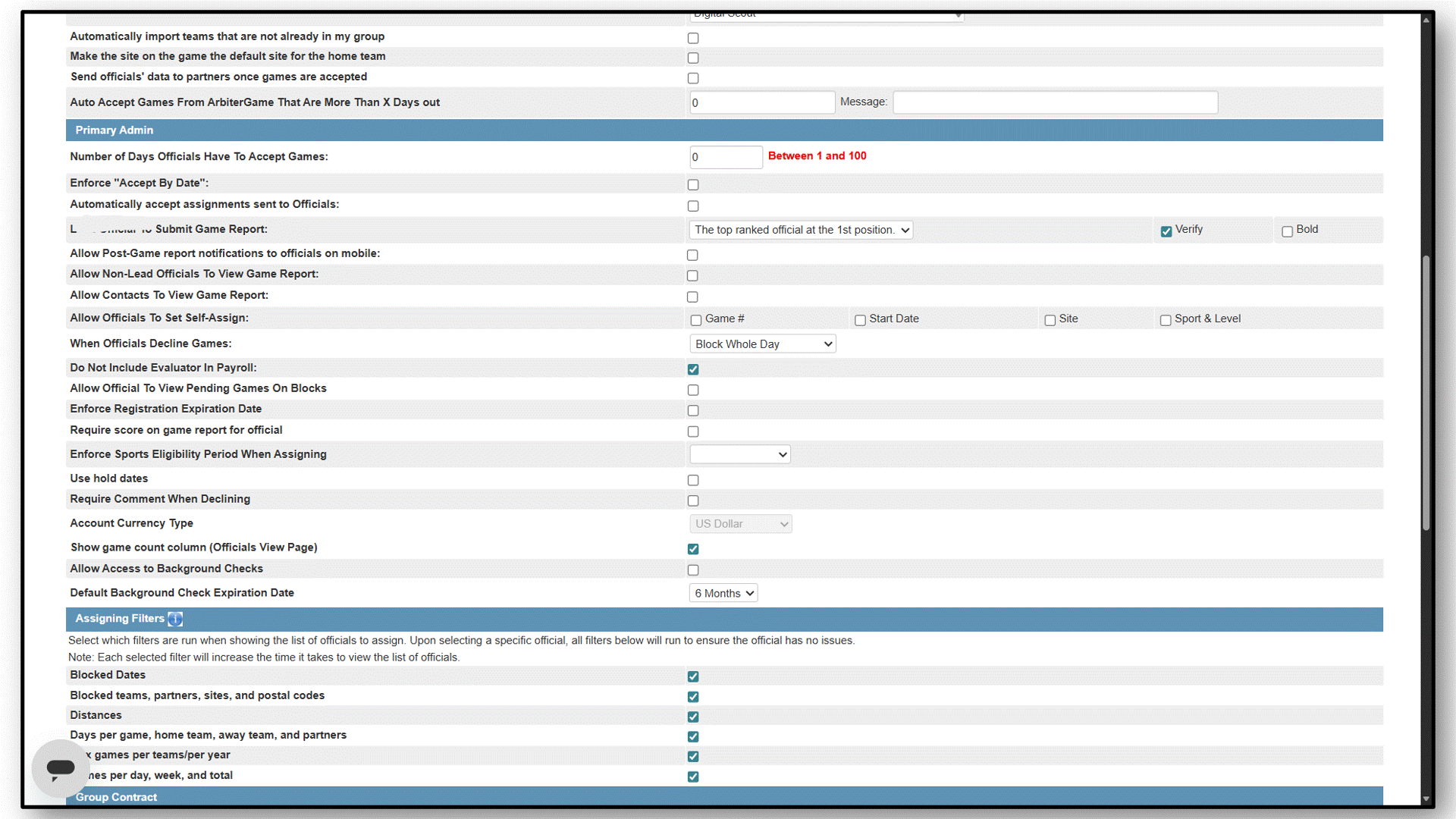Open the 6 Months expiration dropdown

723,593
